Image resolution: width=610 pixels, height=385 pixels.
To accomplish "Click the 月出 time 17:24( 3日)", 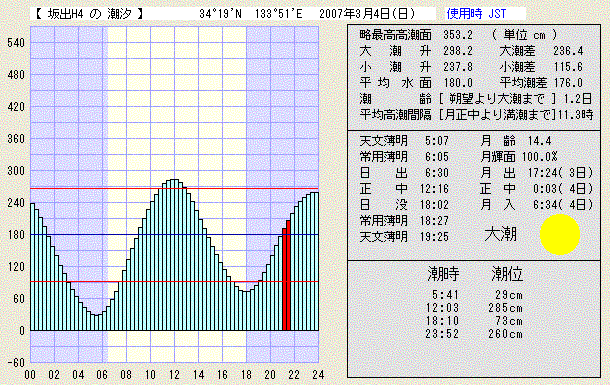I will pos(560,173).
